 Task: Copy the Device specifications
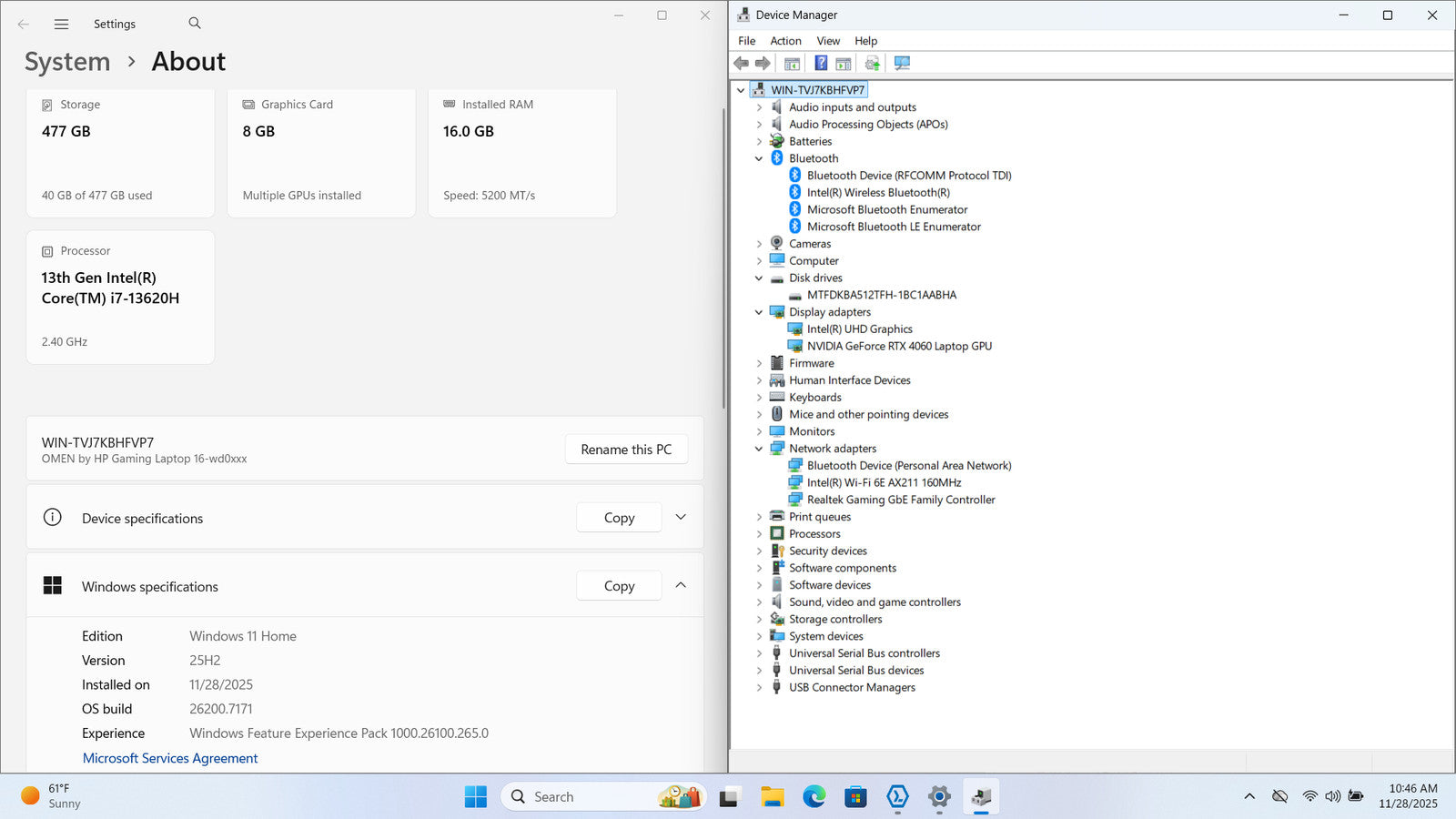[x=619, y=518]
